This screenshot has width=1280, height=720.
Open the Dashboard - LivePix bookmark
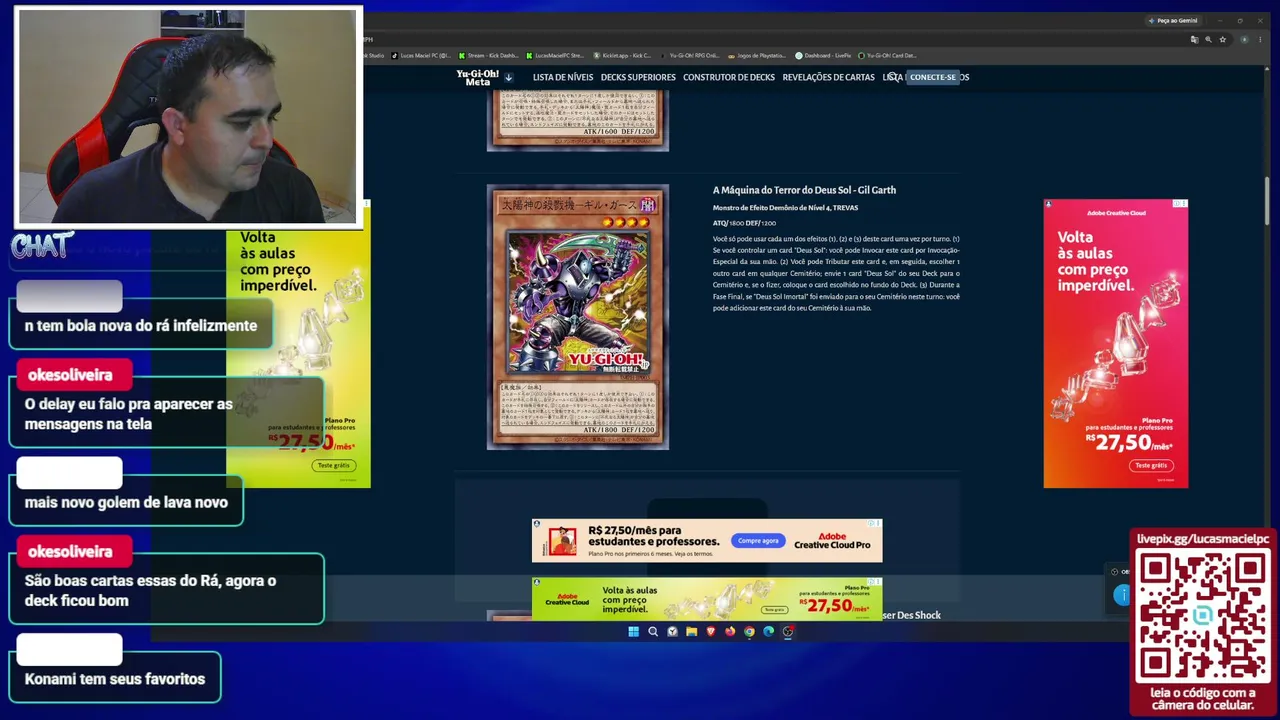click(825, 55)
